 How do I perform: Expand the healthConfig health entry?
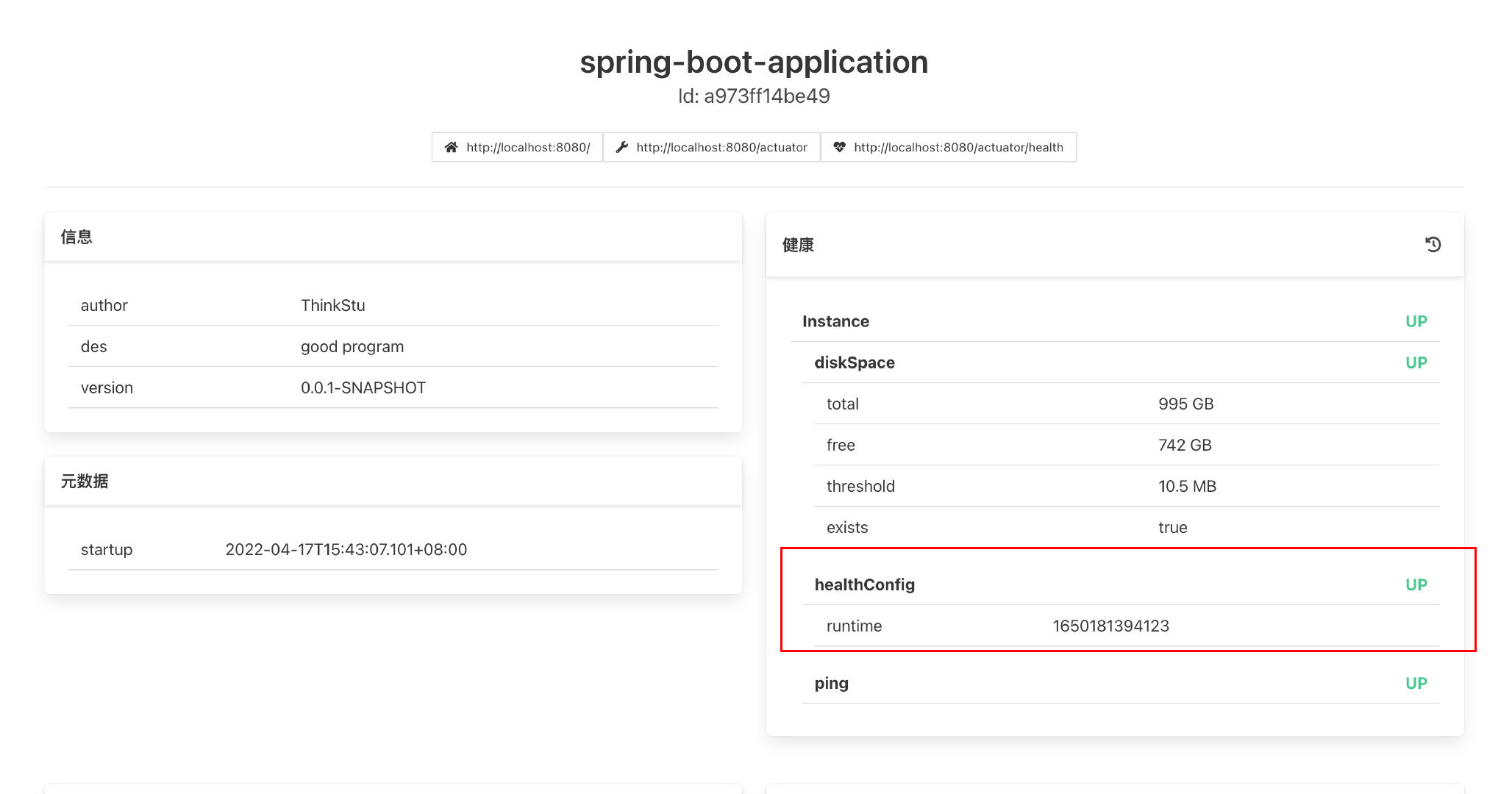pos(864,584)
